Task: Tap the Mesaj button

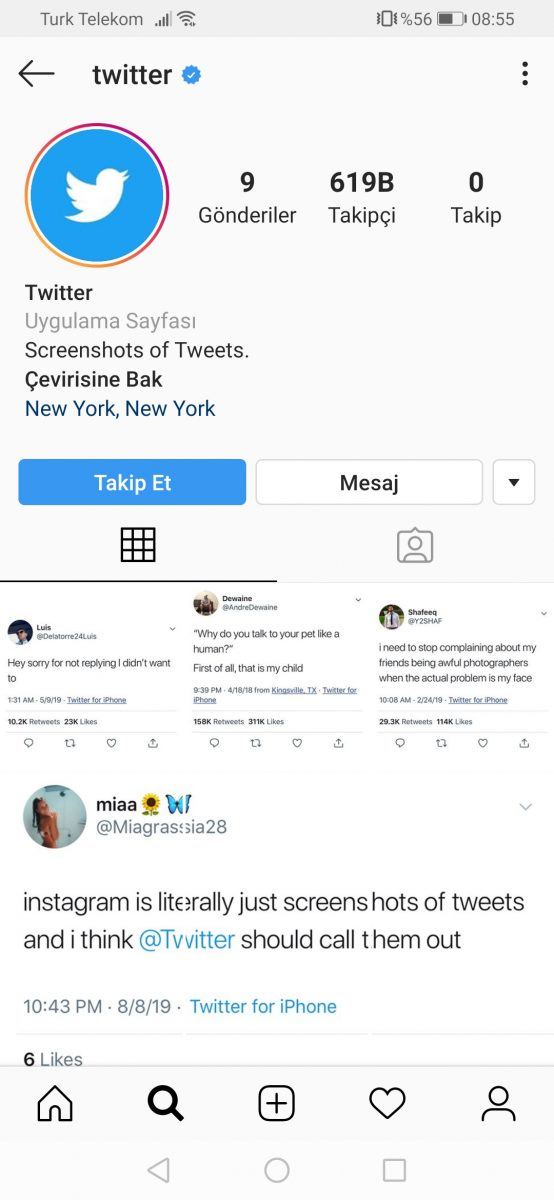Action: point(369,482)
